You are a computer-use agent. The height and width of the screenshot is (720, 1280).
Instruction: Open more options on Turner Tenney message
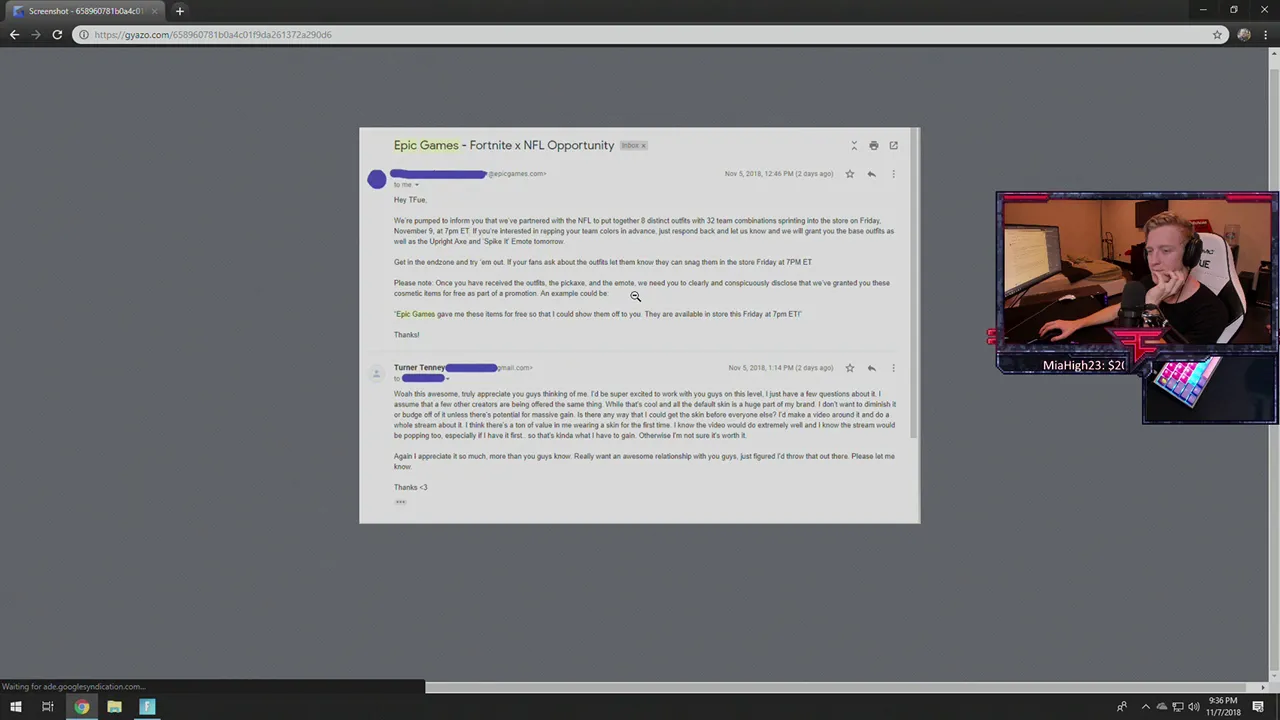coord(893,368)
